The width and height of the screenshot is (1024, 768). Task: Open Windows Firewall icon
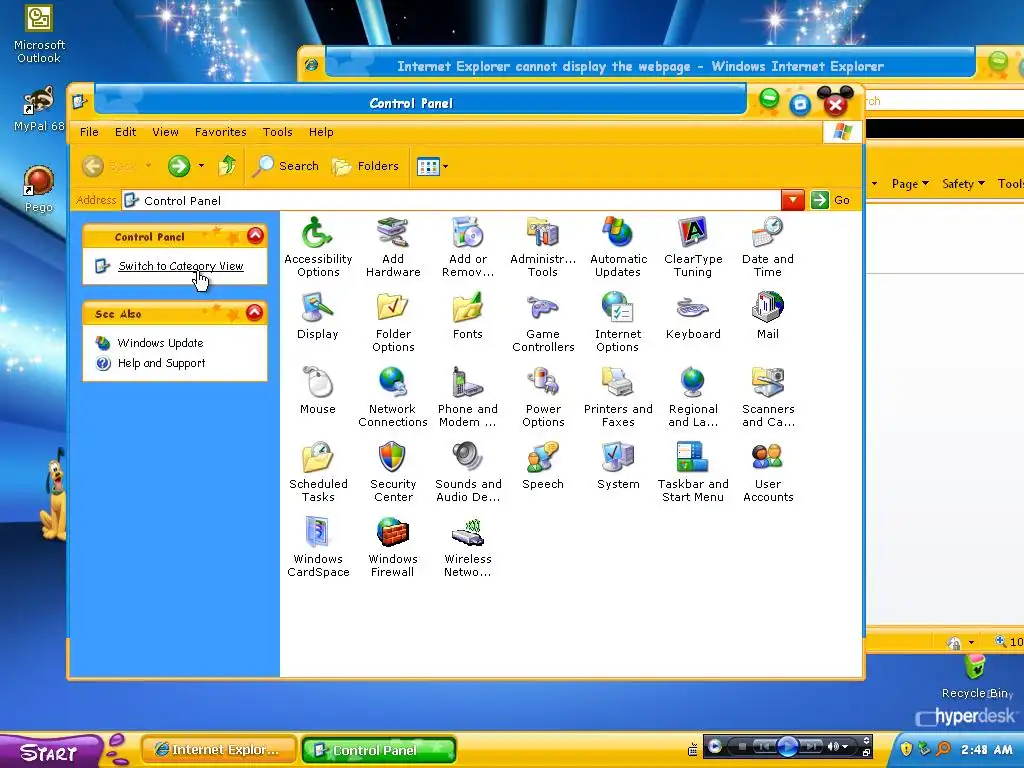[392, 547]
